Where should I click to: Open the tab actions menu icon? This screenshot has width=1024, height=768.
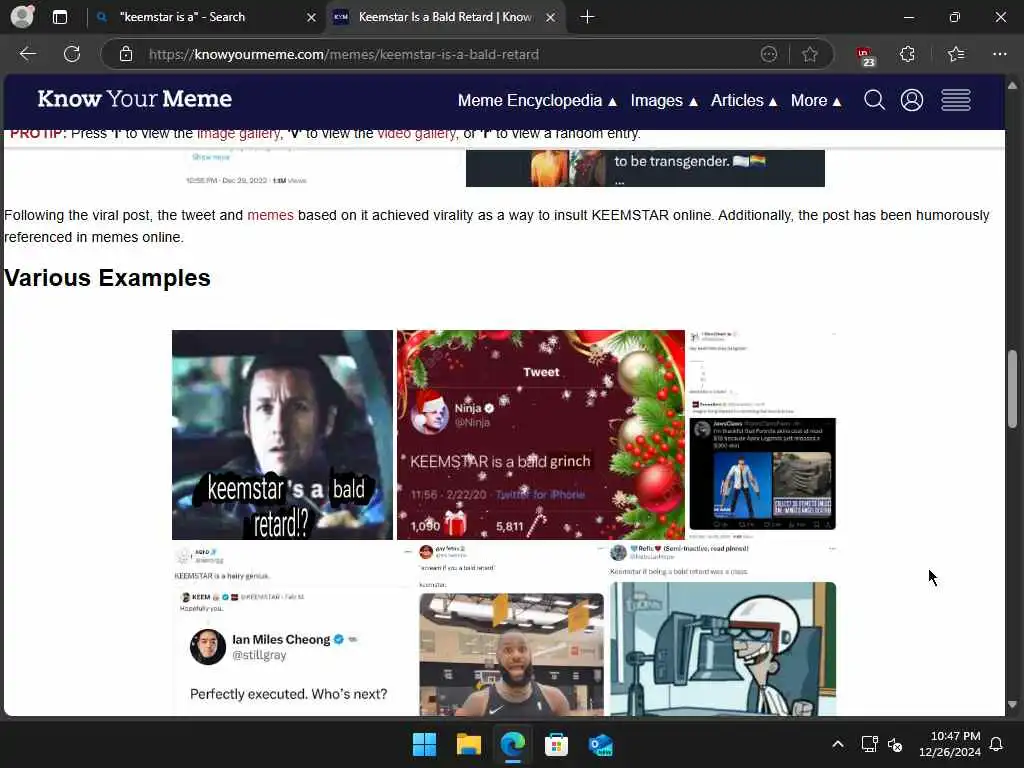[60, 17]
